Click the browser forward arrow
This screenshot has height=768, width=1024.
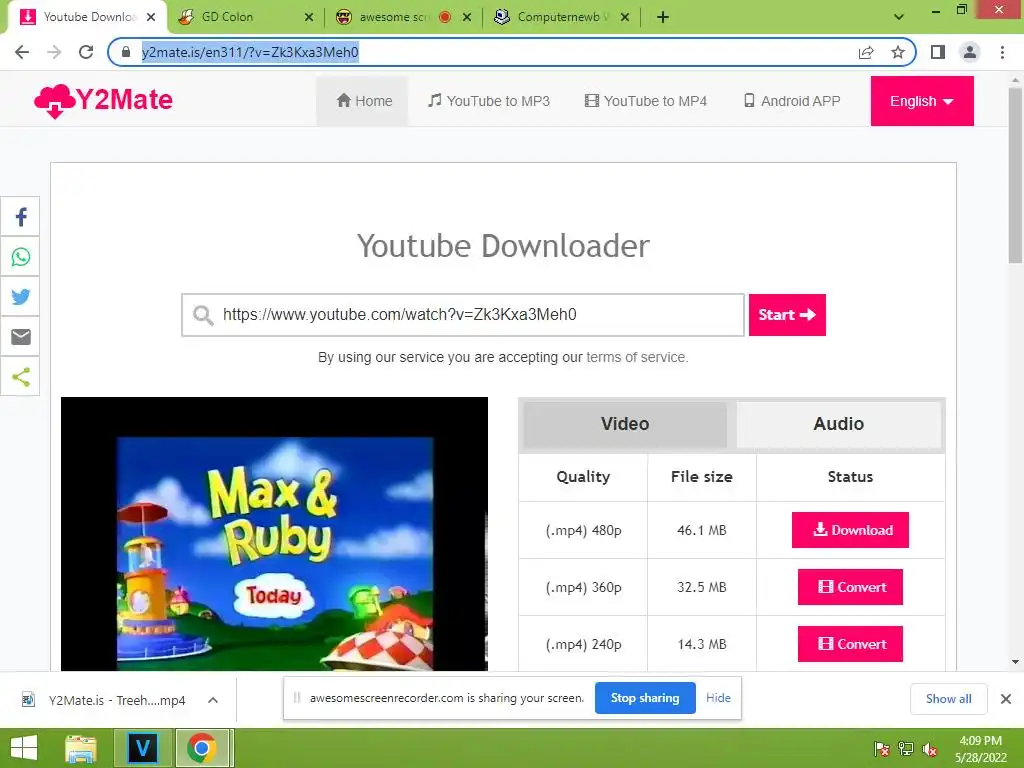[x=54, y=52]
